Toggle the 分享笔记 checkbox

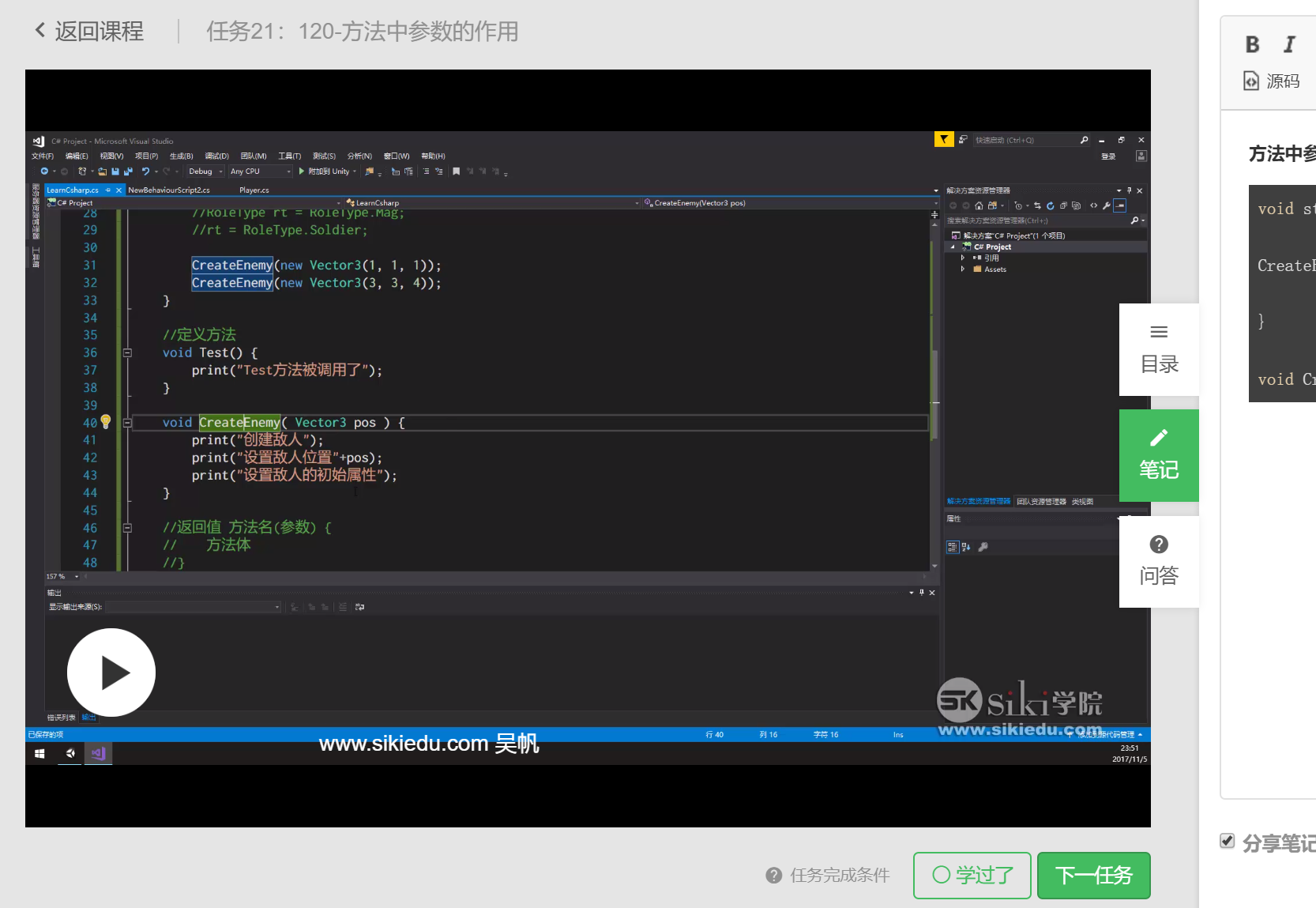point(1227,841)
